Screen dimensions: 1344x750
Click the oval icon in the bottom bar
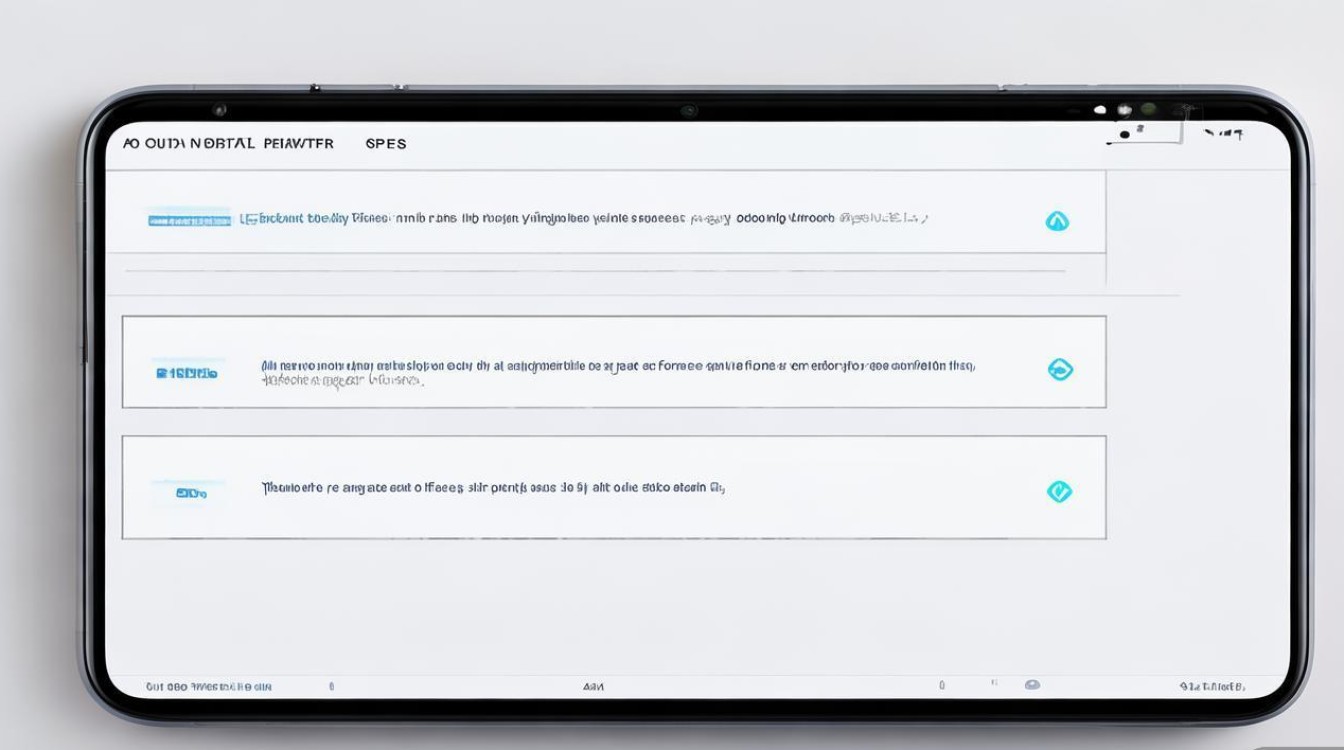pyautogui.click(x=1032, y=685)
